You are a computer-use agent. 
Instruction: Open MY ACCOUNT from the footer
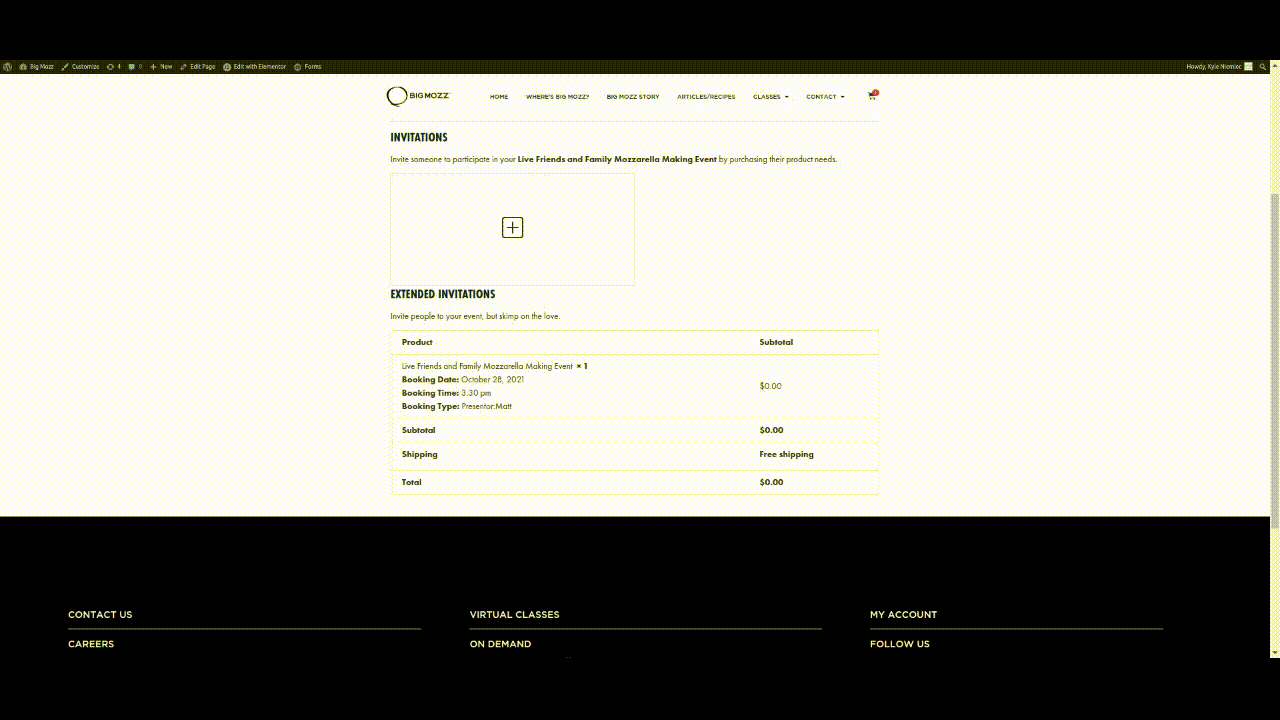point(903,614)
